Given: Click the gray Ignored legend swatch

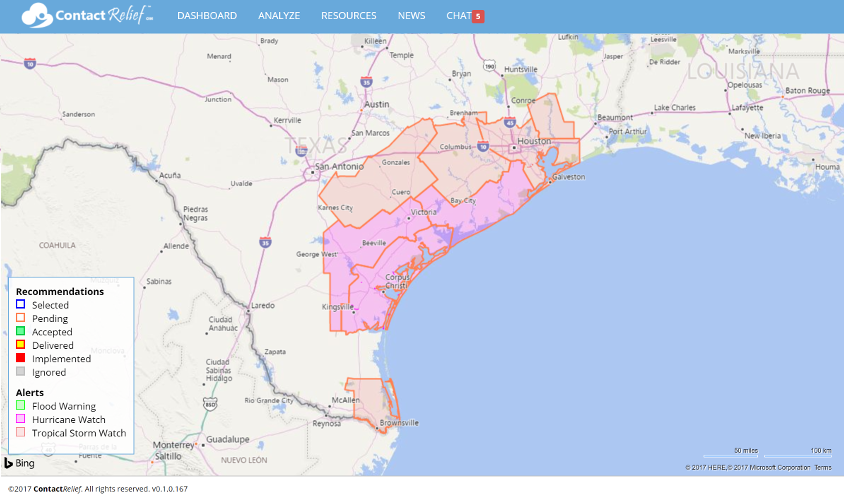Looking at the screenshot, I should pos(20,371).
